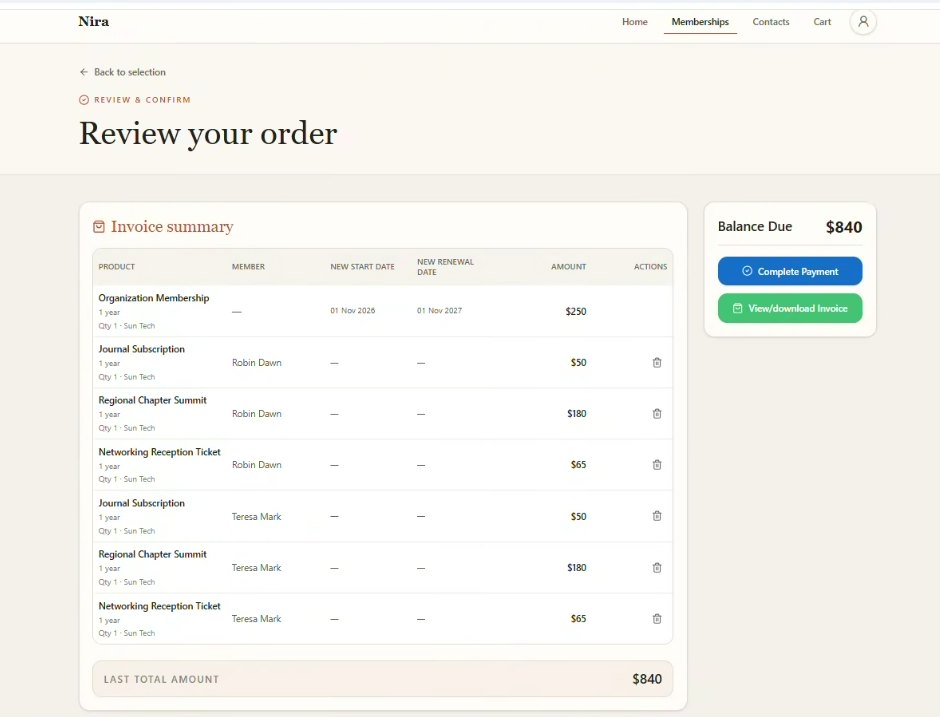Click Complete Payment button
Viewport: 940px width, 717px height.
[x=790, y=271]
